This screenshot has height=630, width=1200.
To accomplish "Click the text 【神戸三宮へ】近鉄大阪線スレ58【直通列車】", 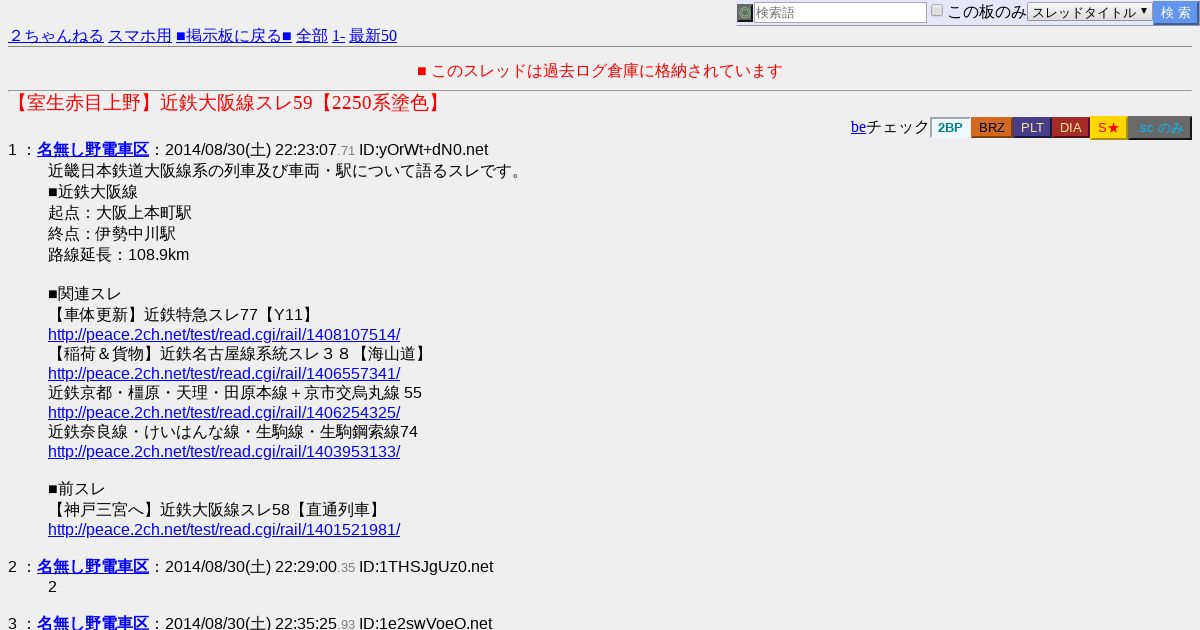I will [x=217, y=510].
